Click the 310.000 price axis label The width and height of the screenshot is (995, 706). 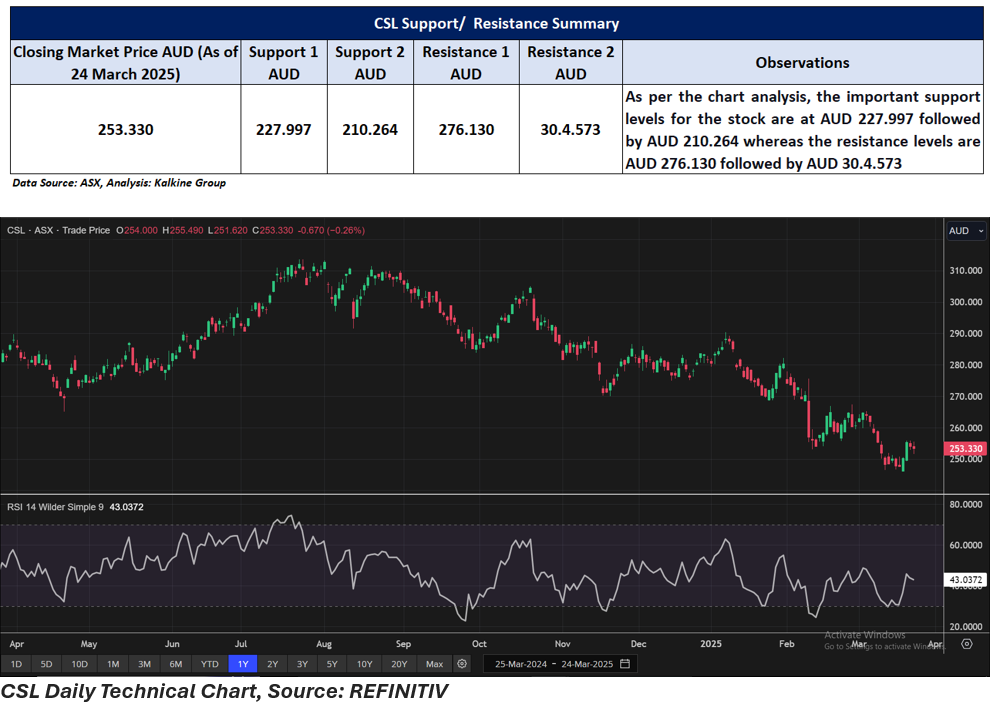tap(966, 271)
